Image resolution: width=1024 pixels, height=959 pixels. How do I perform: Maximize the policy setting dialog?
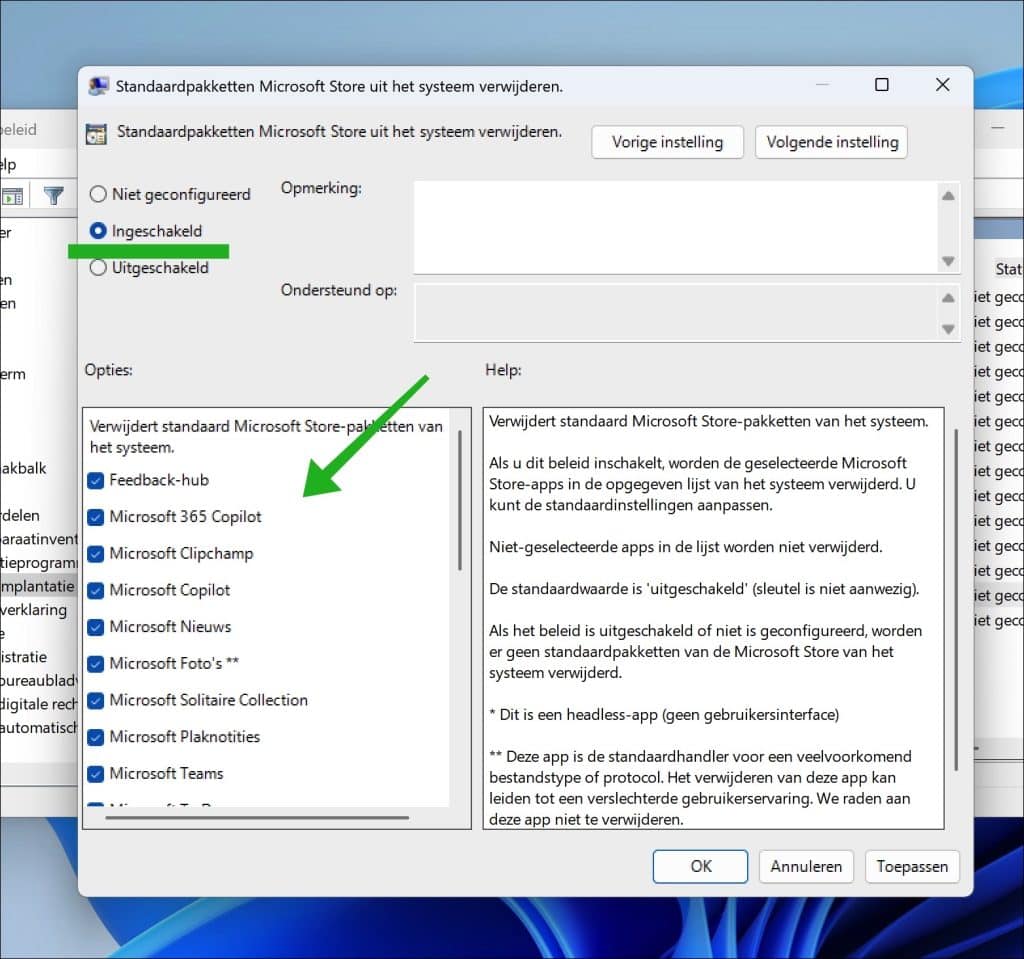click(882, 85)
